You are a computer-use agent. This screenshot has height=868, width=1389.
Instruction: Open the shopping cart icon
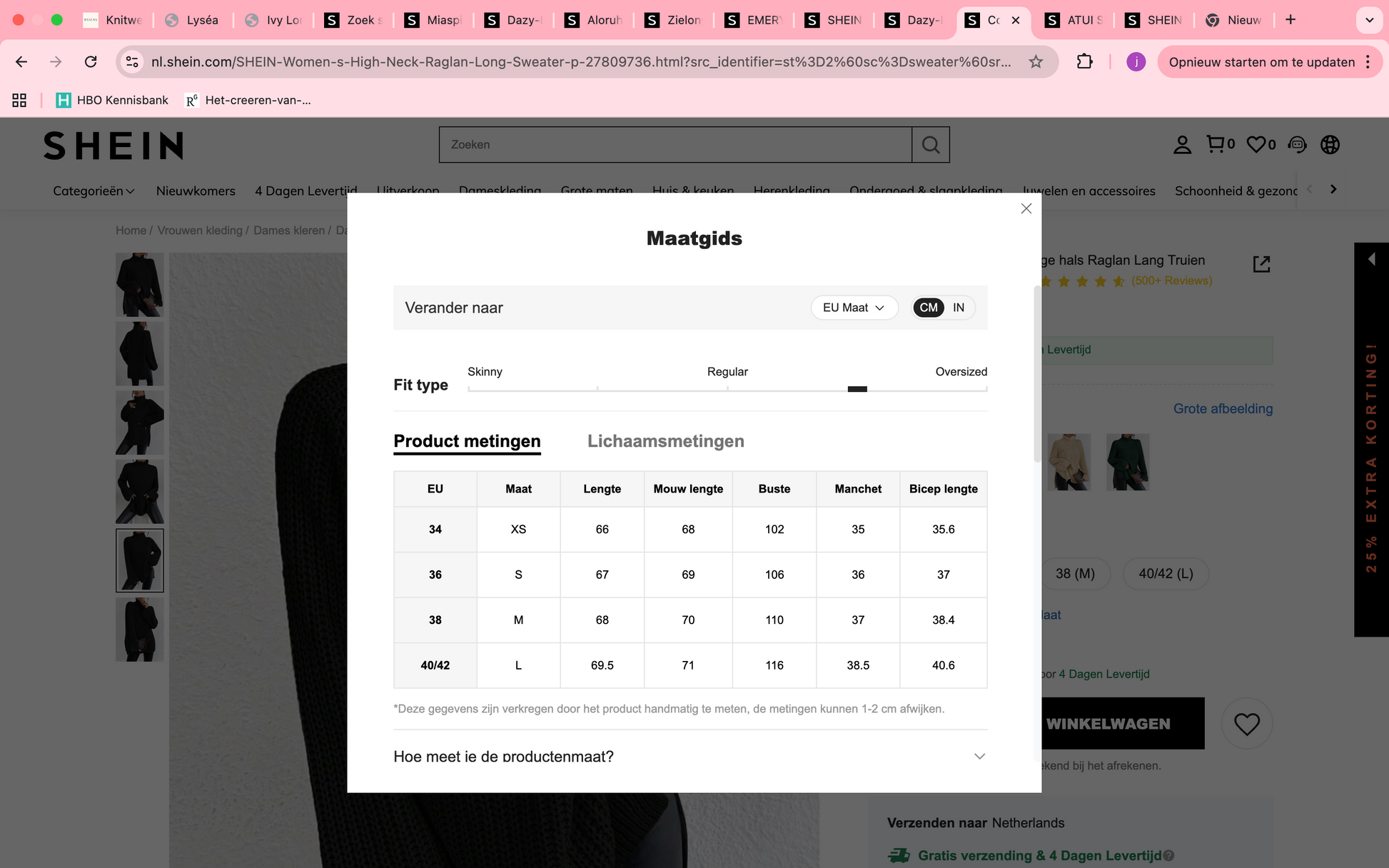(x=1215, y=144)
